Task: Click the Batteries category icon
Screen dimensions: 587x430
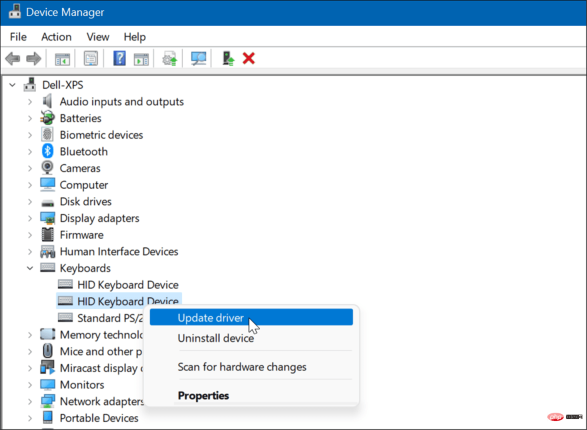Action: pyautogui.click(x=47, y=118)
